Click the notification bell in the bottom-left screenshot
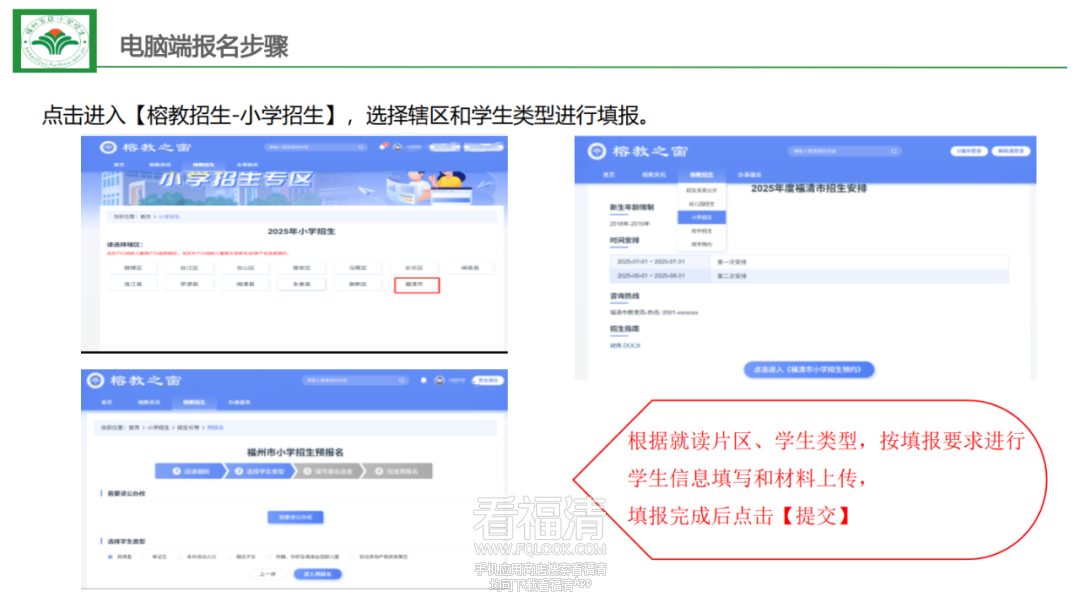Viewport: 1080px width, 608px height. (x=423, y=381)
